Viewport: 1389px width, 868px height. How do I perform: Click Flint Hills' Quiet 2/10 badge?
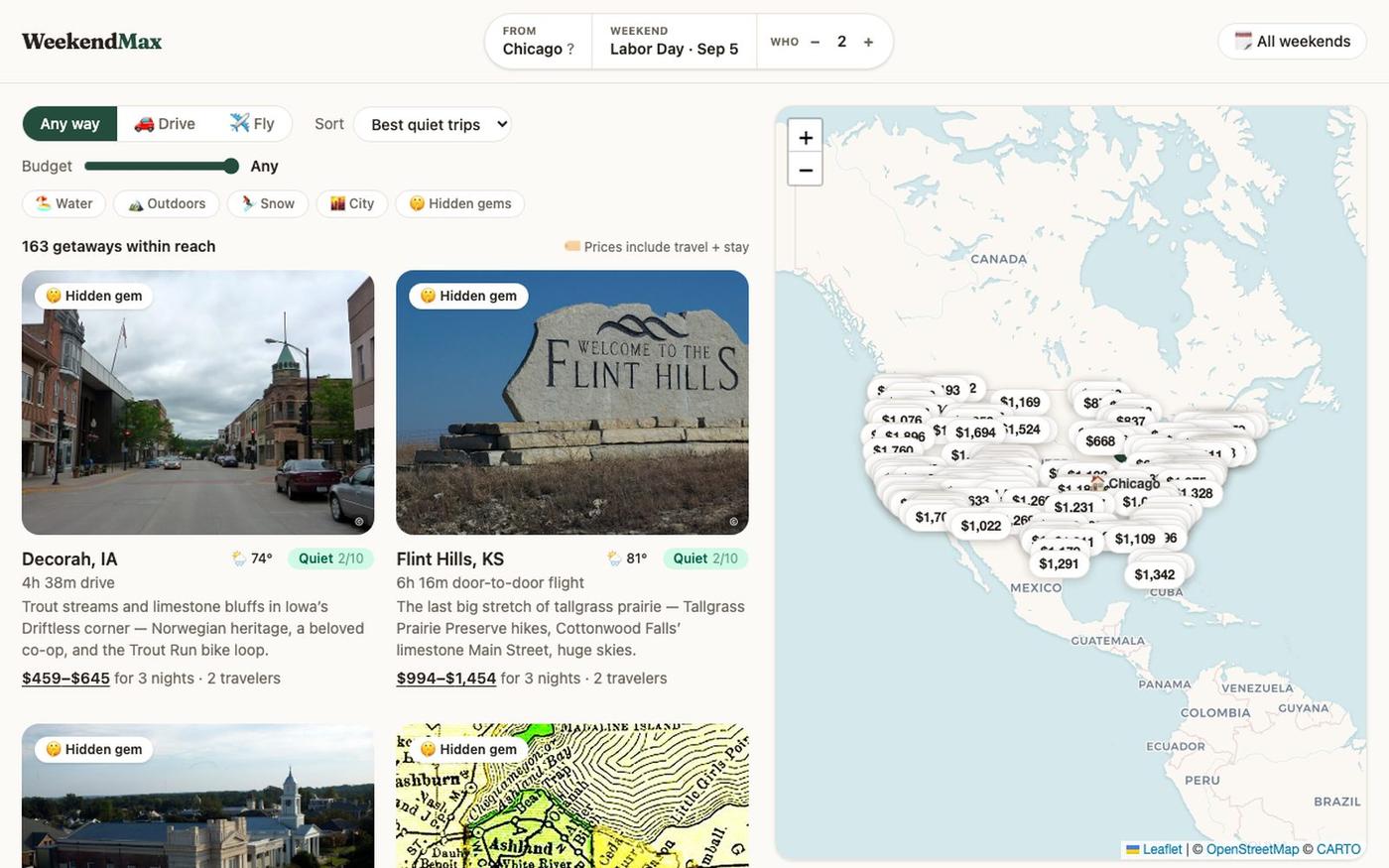click(705, 558)
